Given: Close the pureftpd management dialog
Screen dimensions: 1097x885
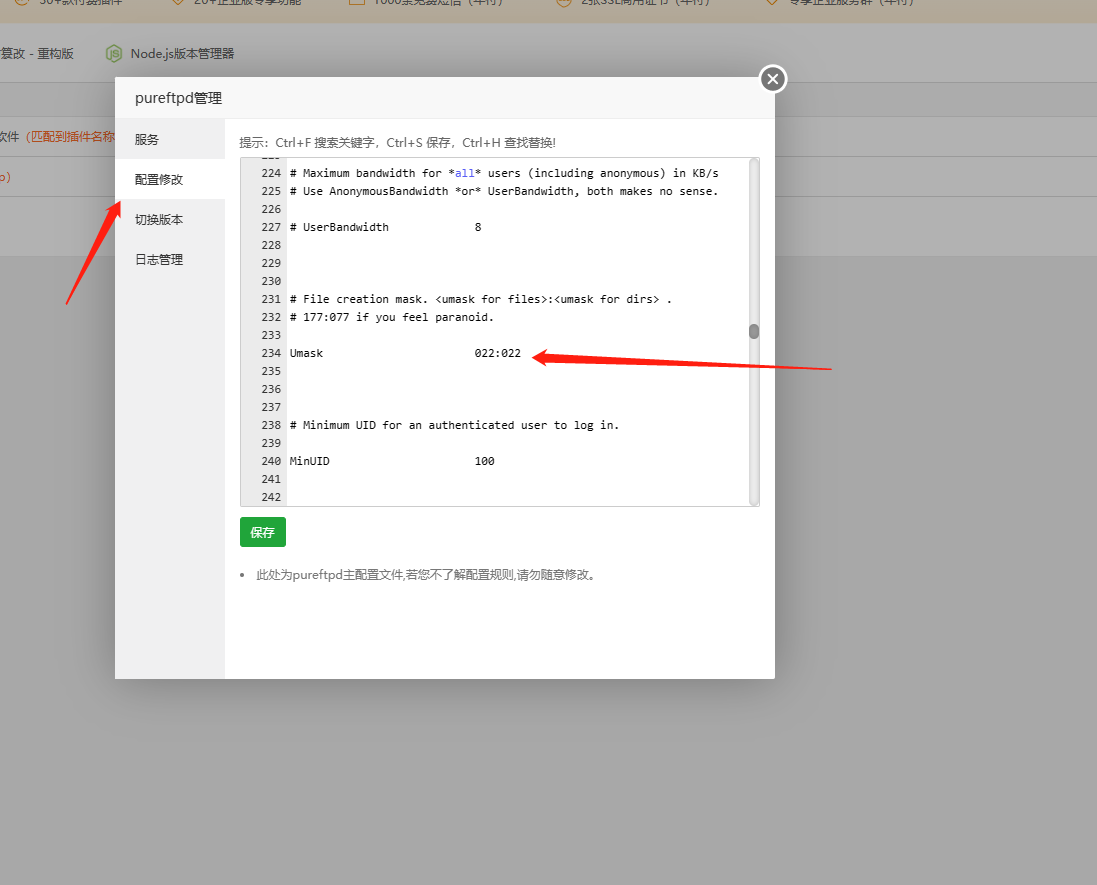Looking at the screenshot, I should 772,79.
